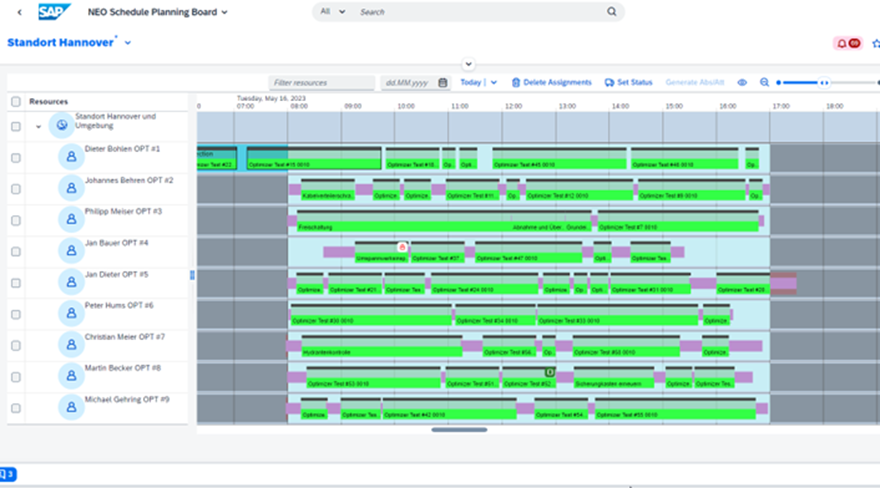Select the Hydrantenkontrolle assignment
This screenshot has width=880, height=488.
click(x=382, y=347)
